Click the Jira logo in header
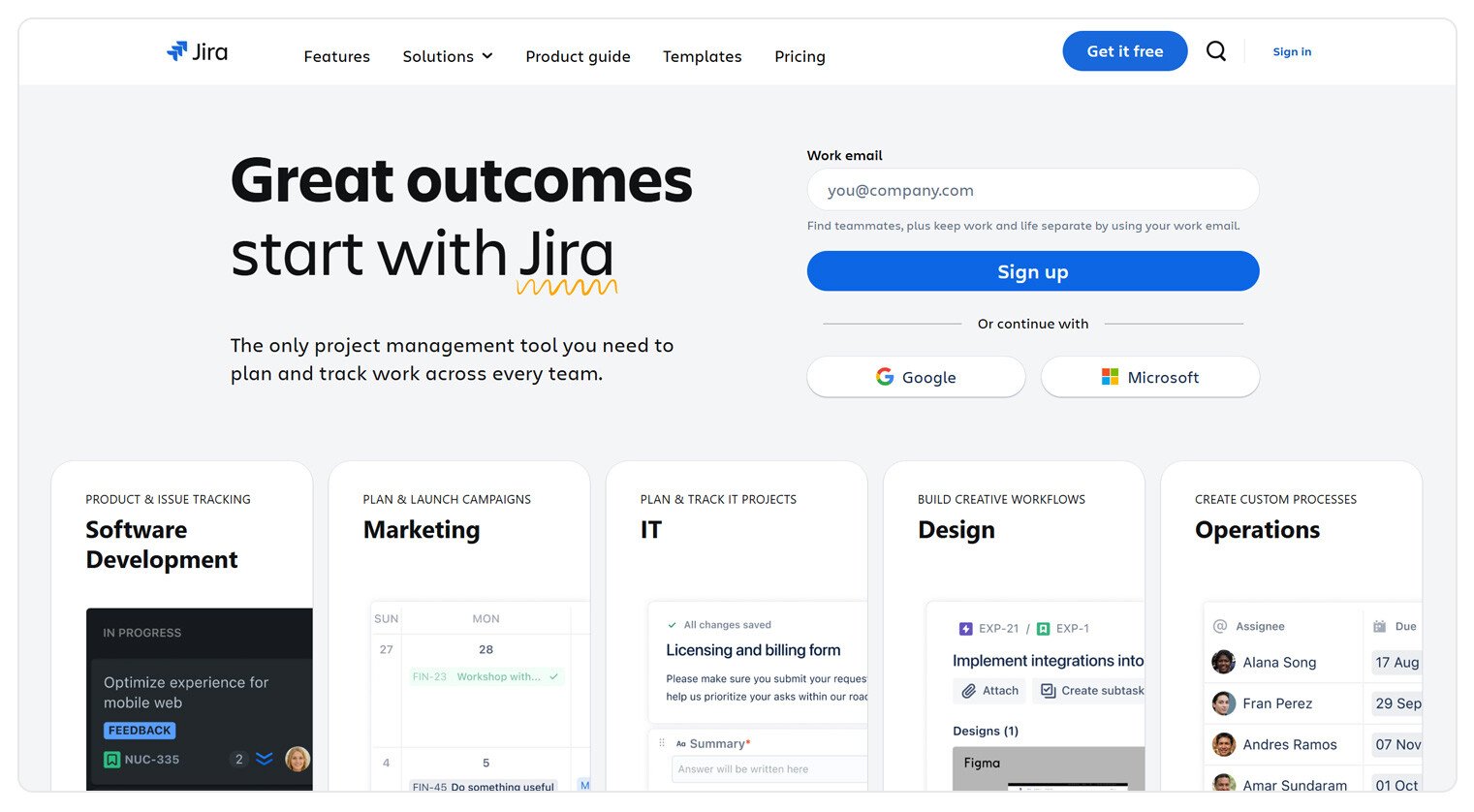Image resolution: width=1474 pixels, height=812 pixels. coord(197,52)
